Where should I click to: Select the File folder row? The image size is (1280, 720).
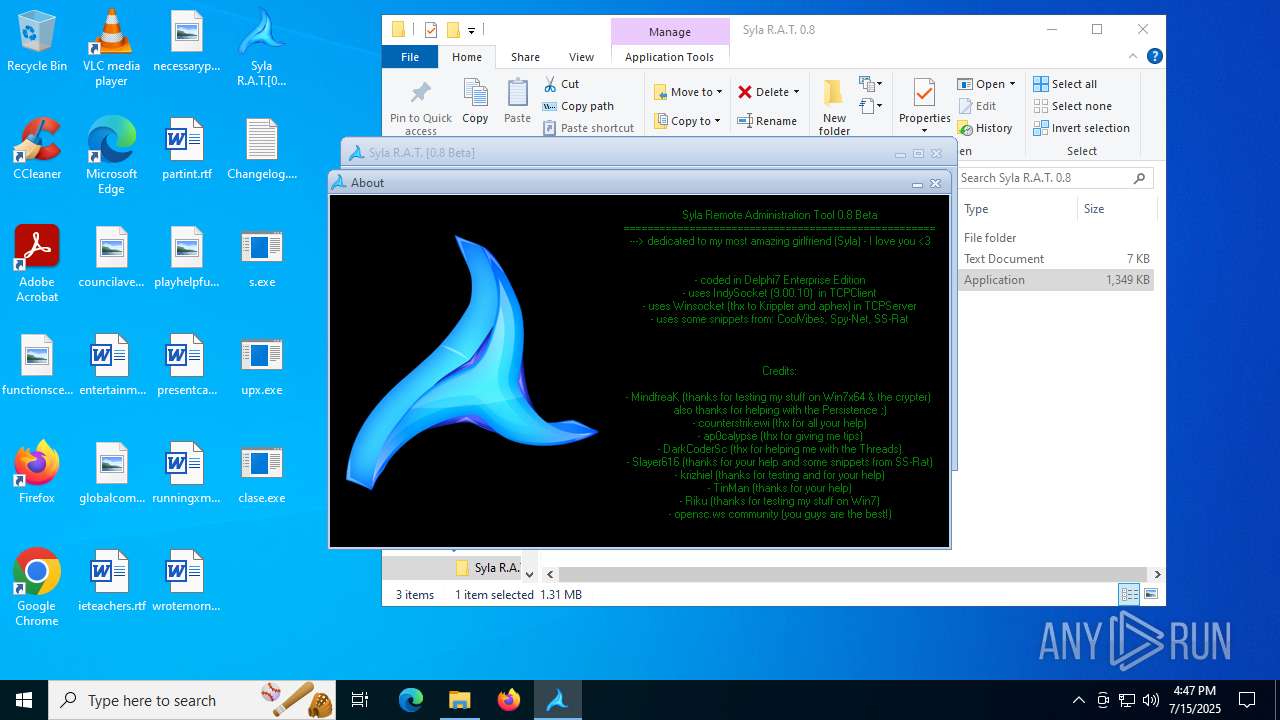click(1056, 238)
